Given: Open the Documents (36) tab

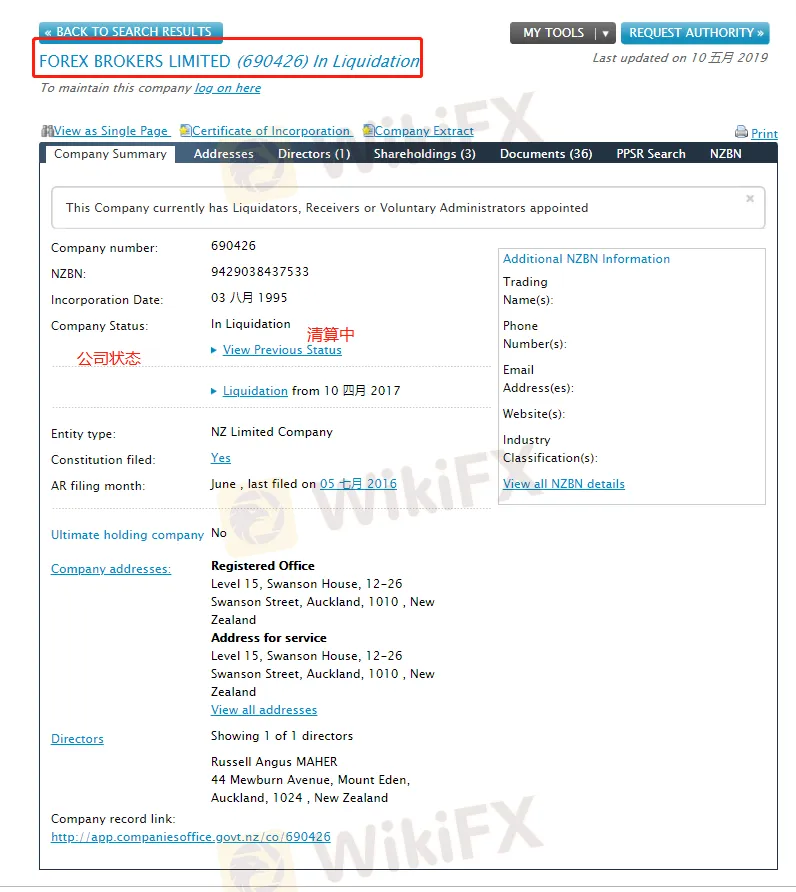Looking at the screenshot, I should tap(546, 154).
